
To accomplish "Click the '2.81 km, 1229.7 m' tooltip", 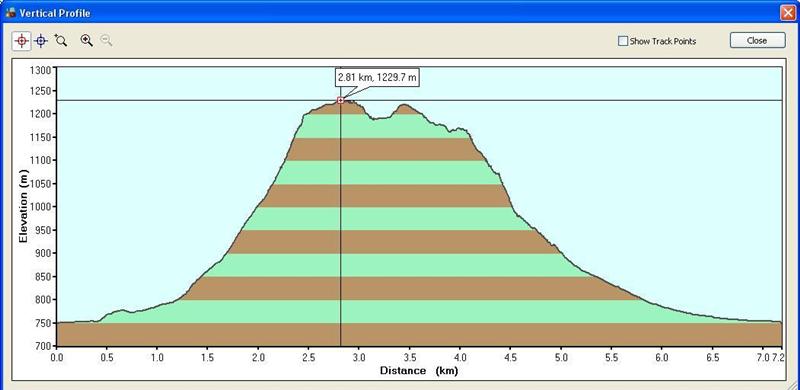I will tap(377, 78).
